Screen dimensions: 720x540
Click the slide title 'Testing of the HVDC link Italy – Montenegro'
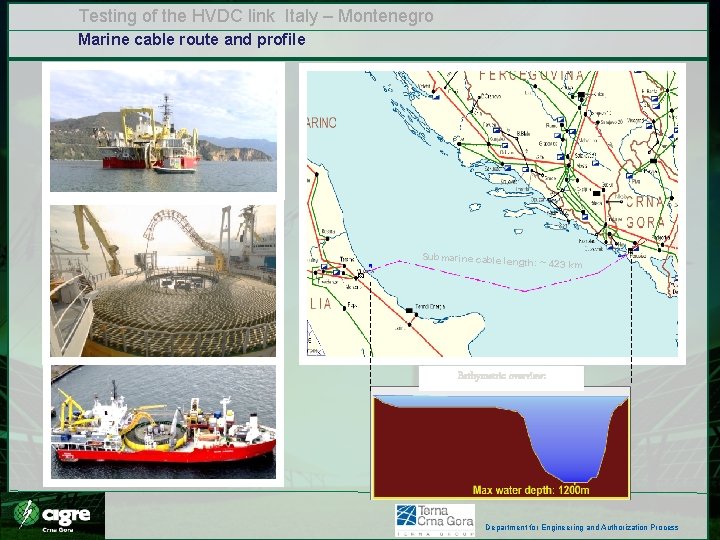coord(256,16)
